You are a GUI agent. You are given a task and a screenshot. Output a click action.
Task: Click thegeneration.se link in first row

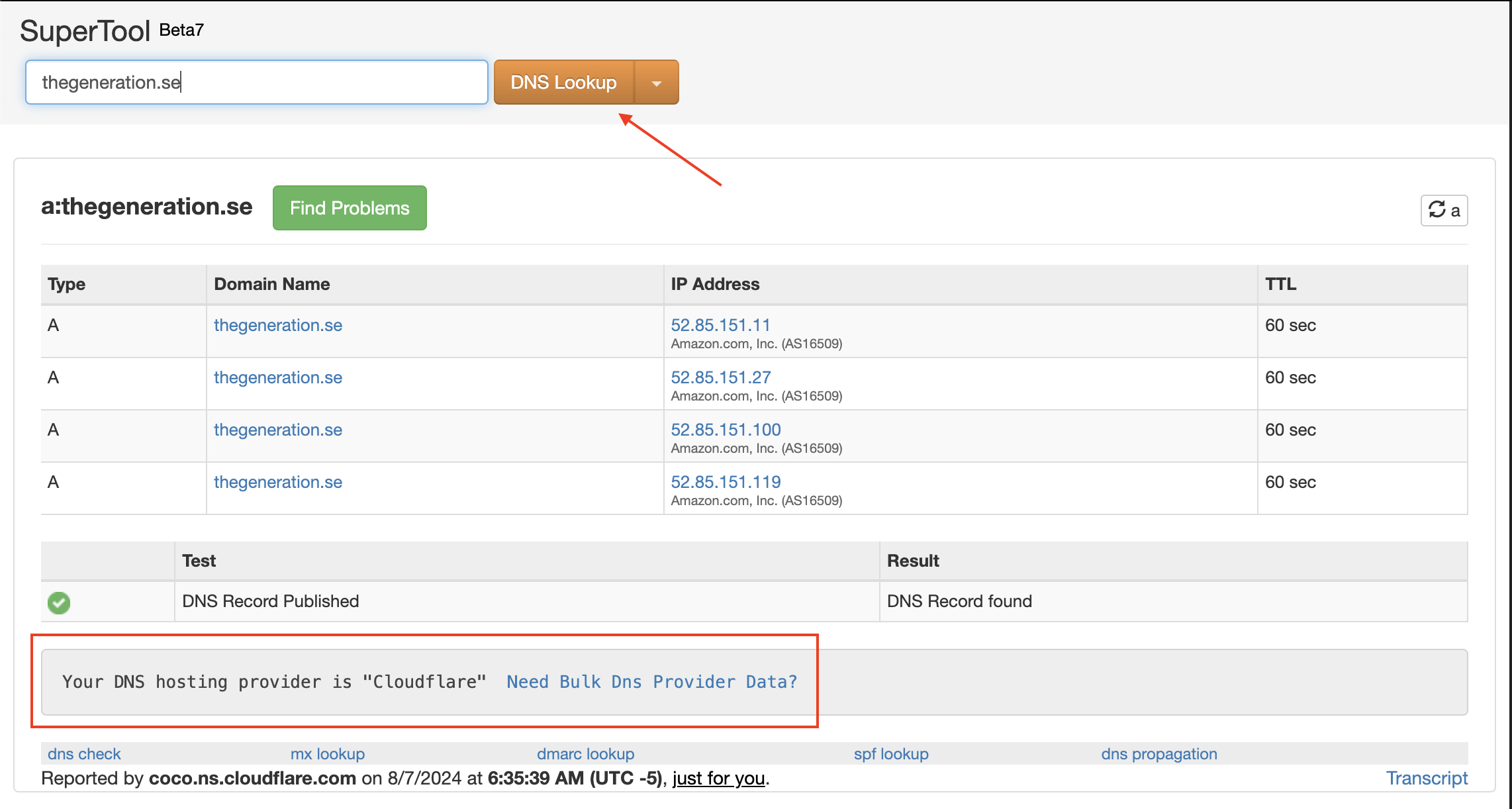(x=278, y=325)
